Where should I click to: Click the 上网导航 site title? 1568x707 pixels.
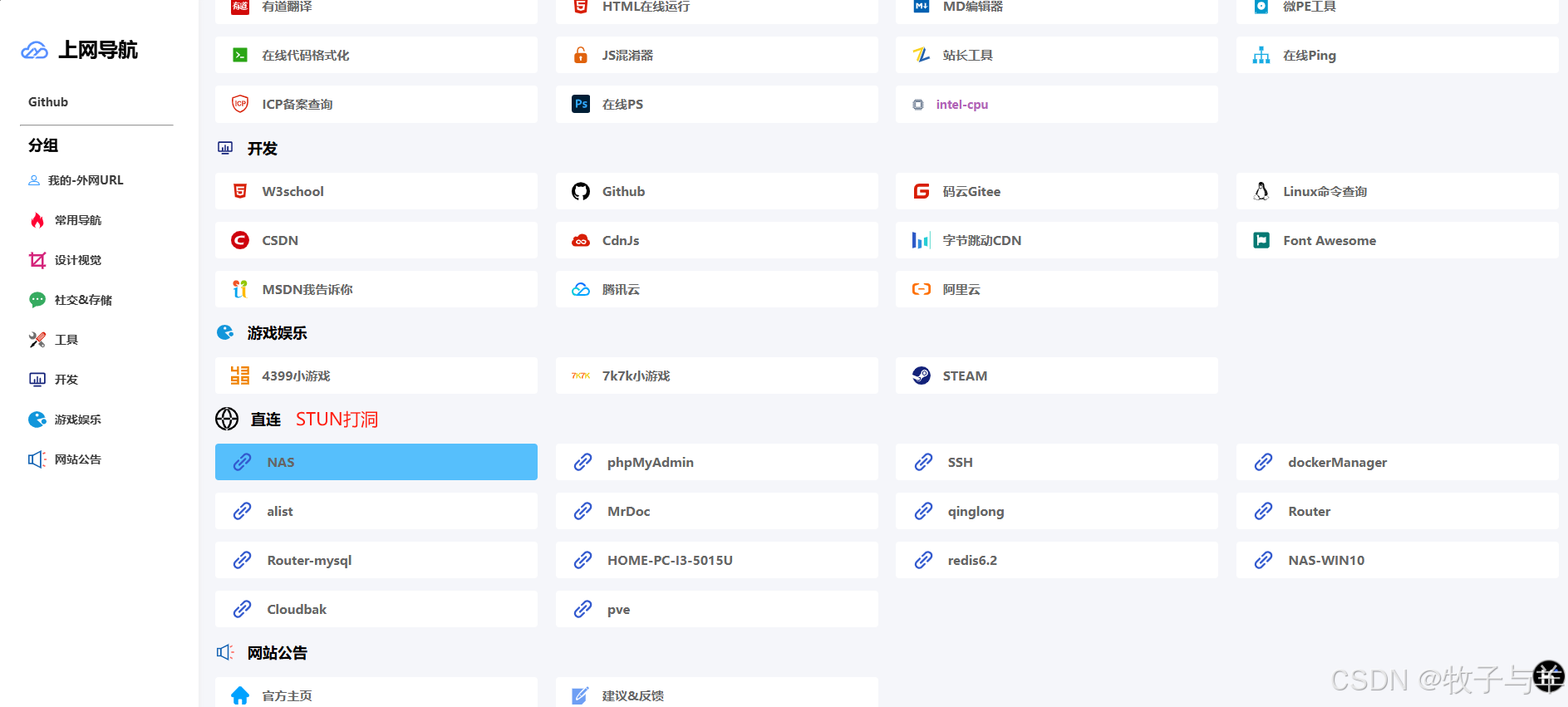pyautogui.click(x=98, y=51)
